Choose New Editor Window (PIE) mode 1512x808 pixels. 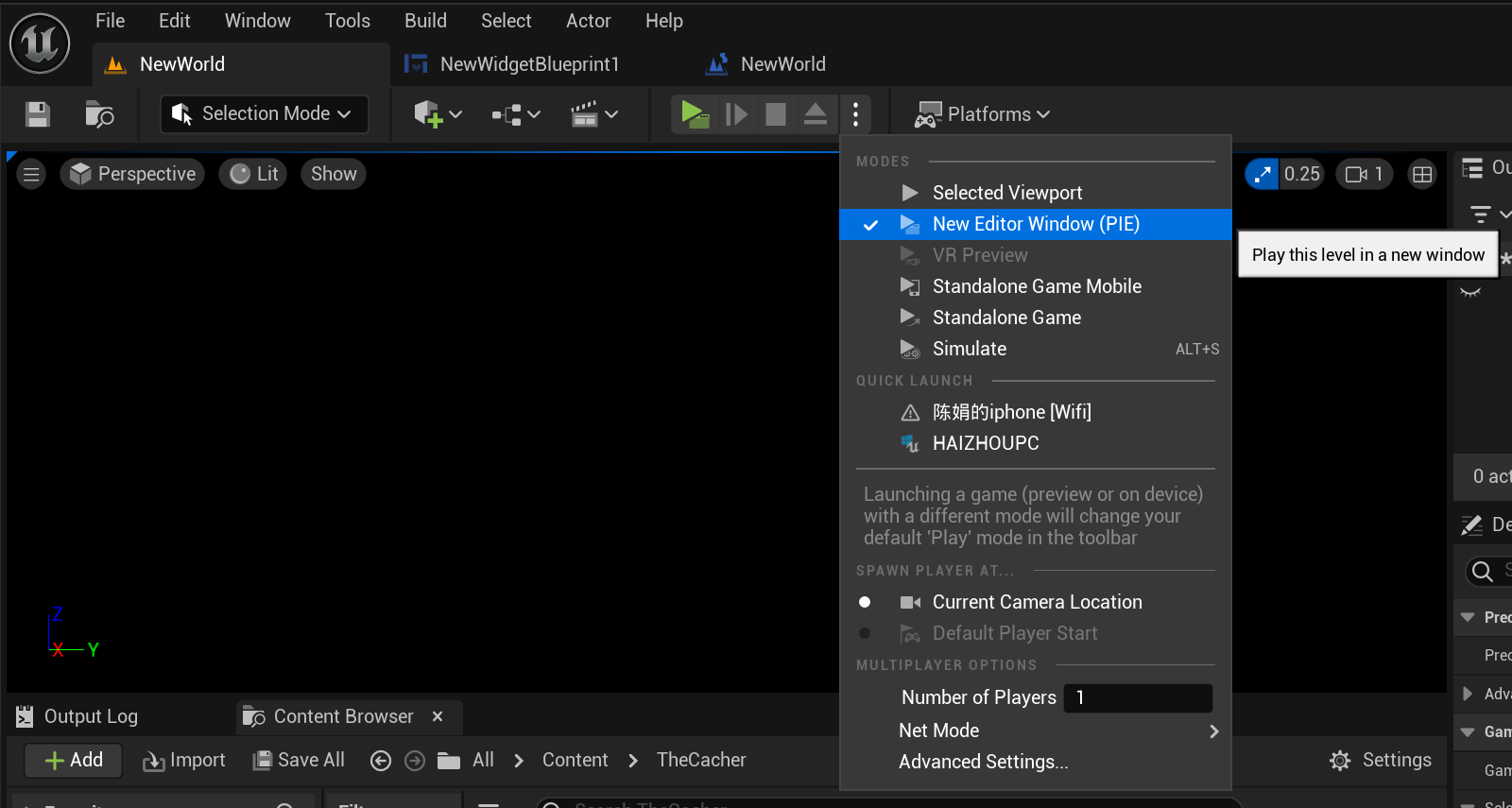[x=1036, y=224]
